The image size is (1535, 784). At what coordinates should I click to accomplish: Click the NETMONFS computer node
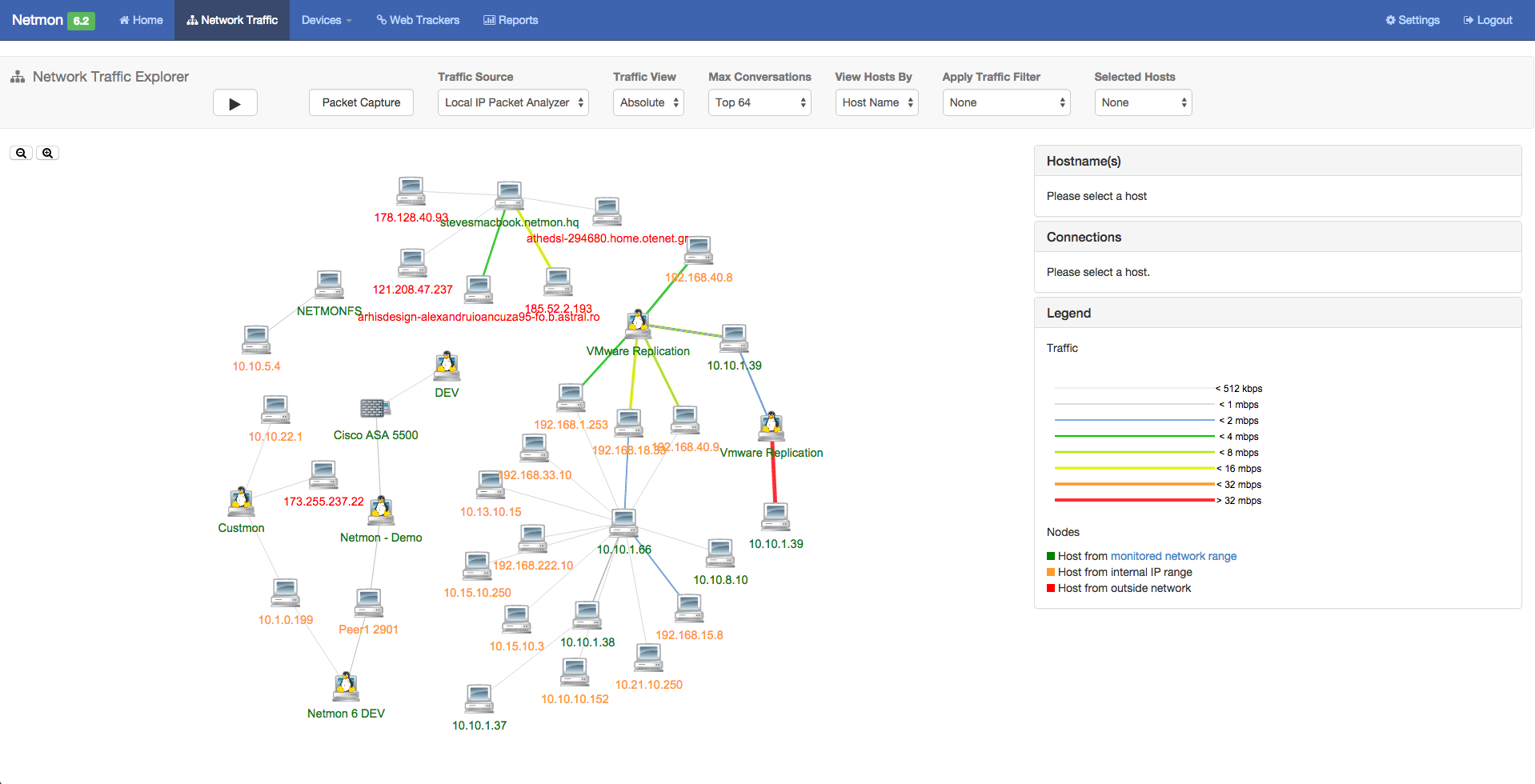[329, 285]
